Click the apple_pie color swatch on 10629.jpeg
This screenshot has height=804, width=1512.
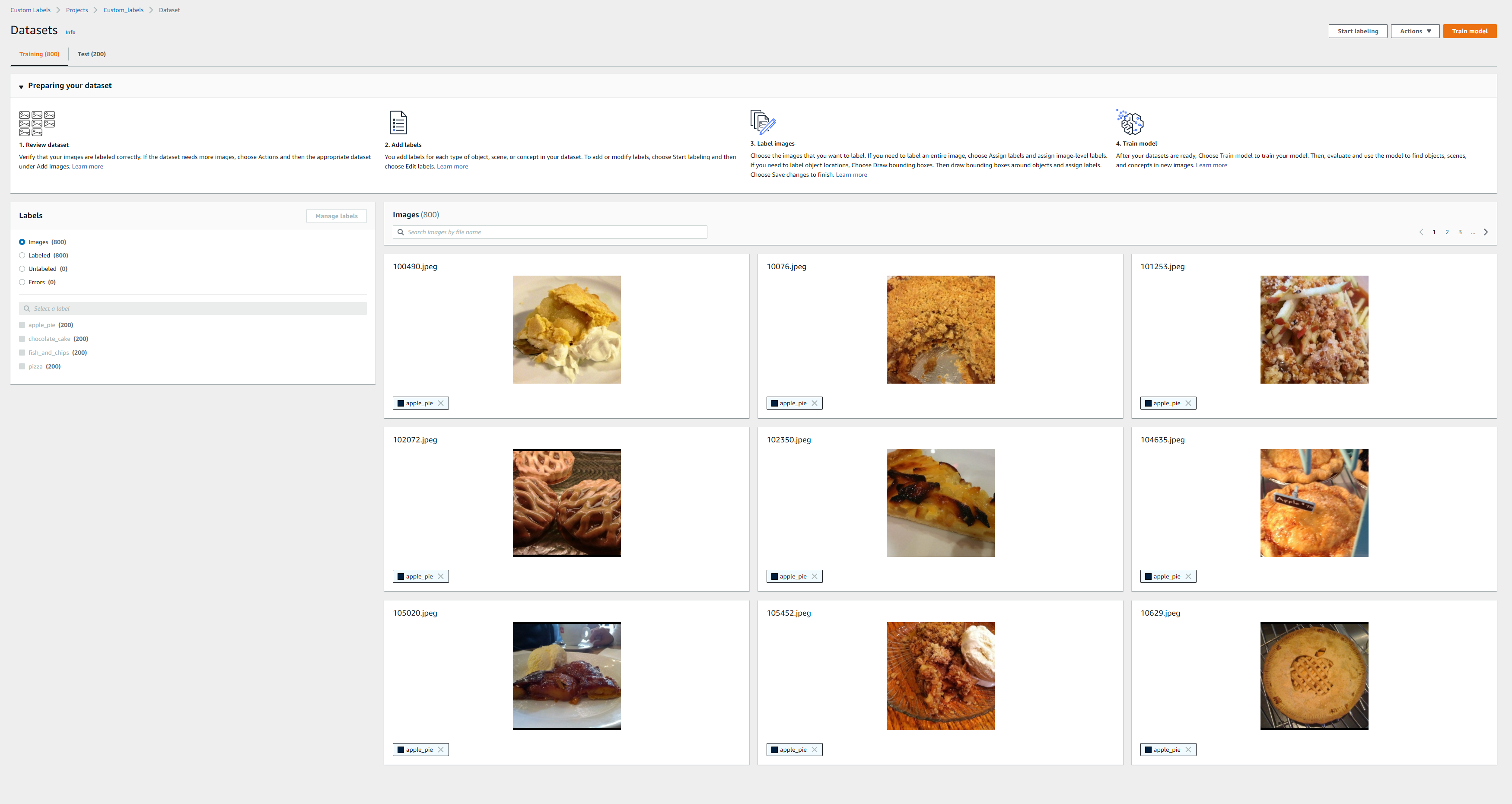point(1148,750)
